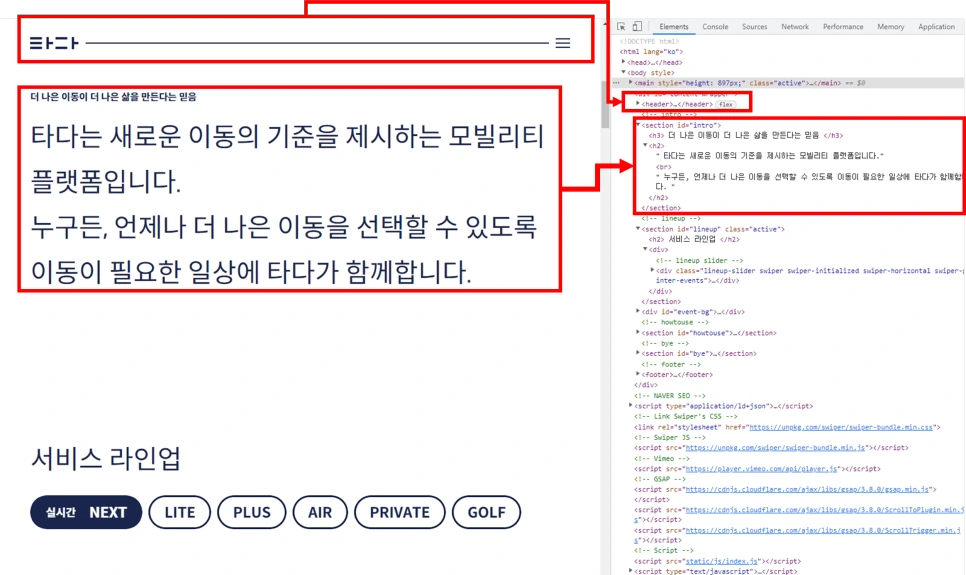Select the "lineup slider" comment line
Screen dimensions: 966x575
pos(699,260)
